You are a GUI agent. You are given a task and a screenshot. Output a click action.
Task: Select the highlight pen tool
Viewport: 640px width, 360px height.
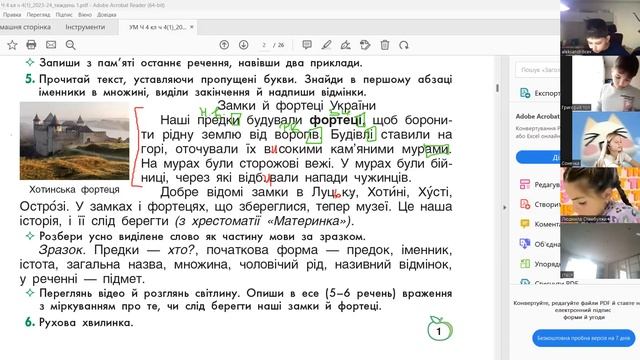point(326,45)
